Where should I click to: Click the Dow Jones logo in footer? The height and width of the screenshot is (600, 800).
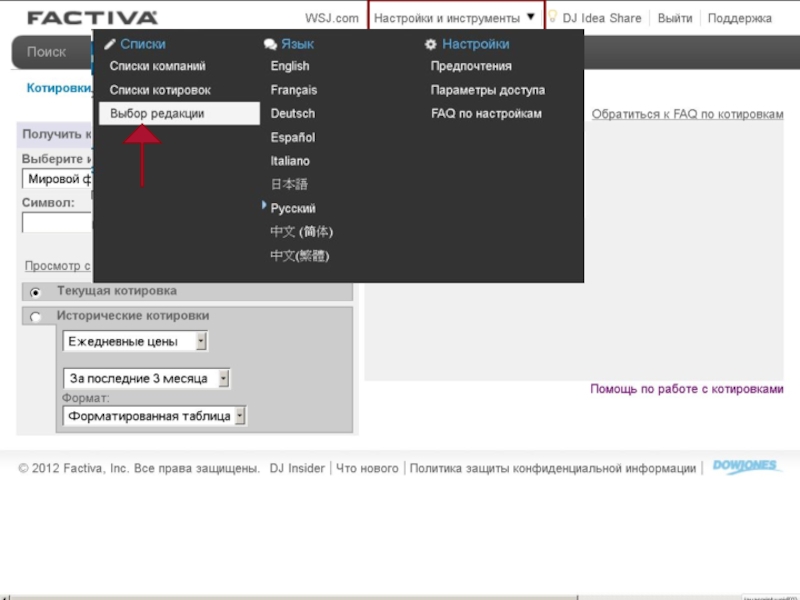[746, 466]
